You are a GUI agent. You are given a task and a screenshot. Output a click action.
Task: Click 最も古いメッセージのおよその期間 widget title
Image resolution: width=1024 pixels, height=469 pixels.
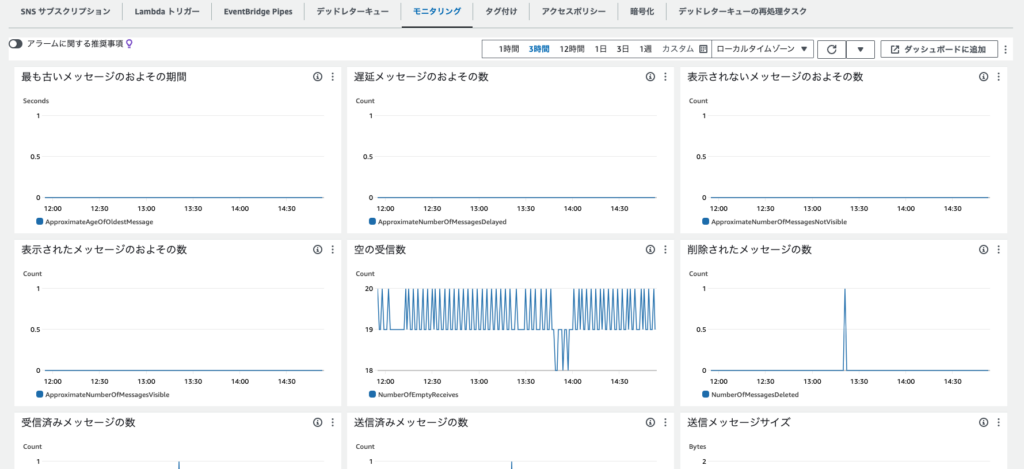(104, 77)
